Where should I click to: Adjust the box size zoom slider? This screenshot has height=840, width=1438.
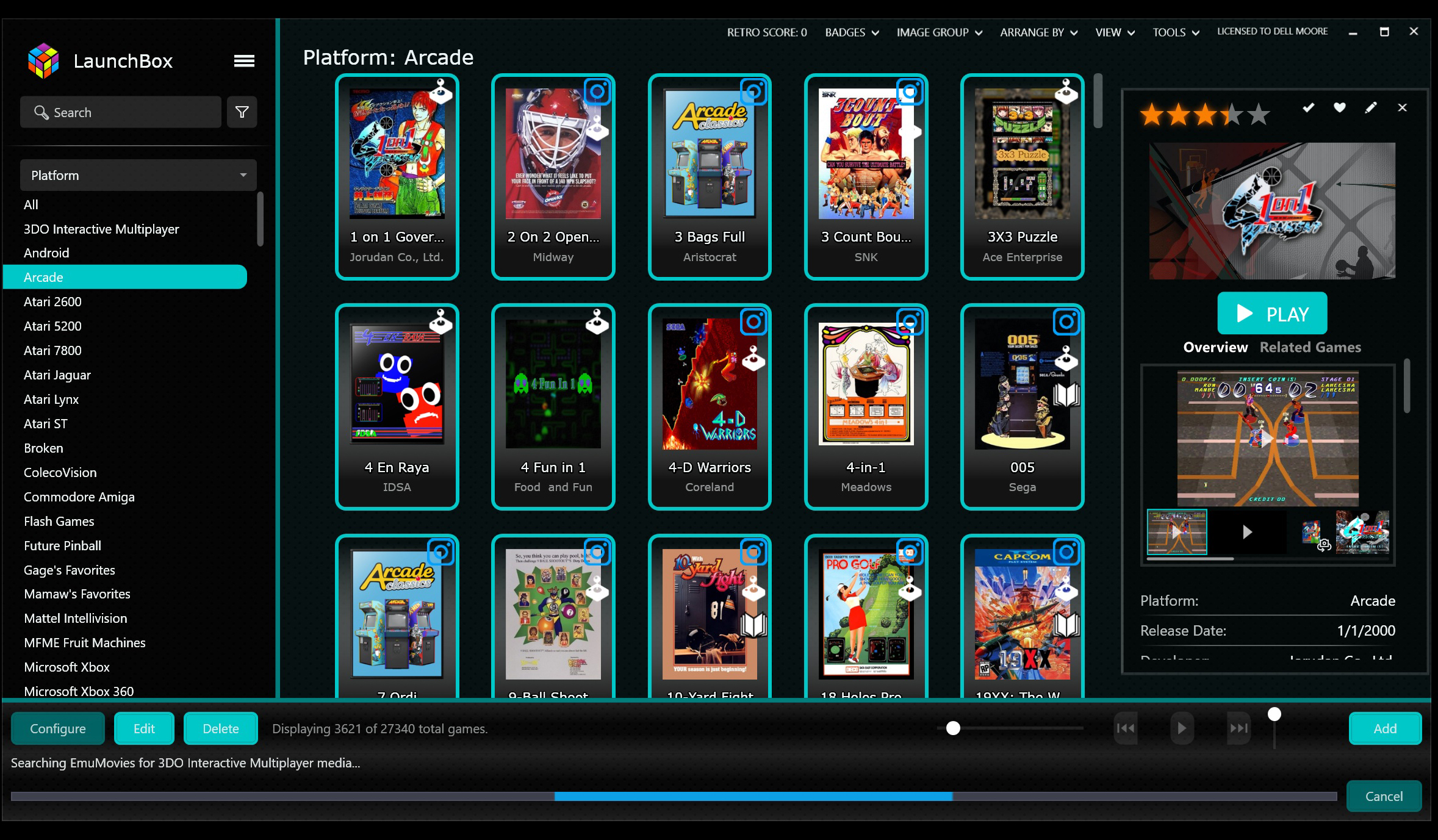pos(953,728)
